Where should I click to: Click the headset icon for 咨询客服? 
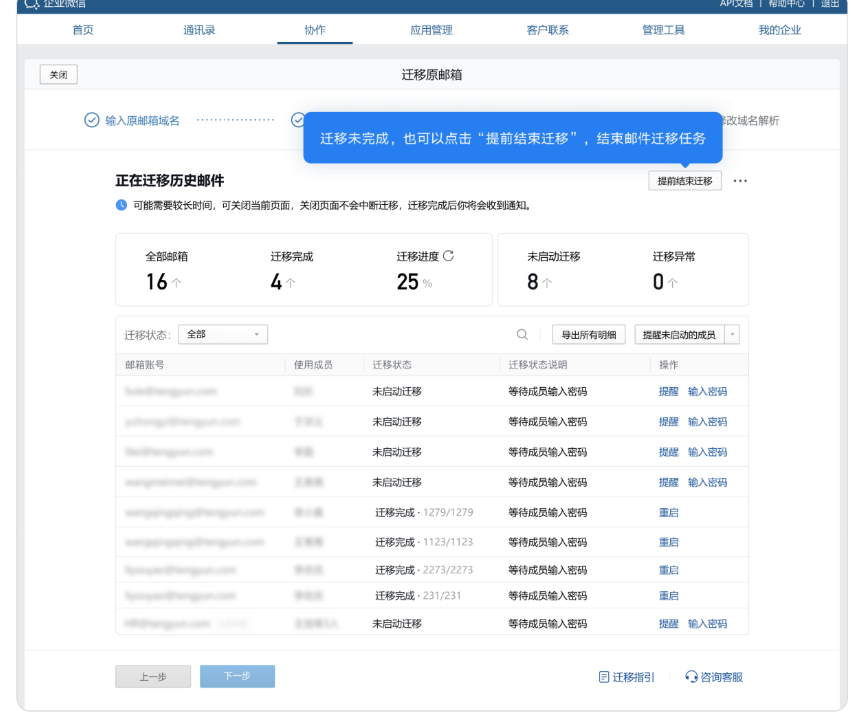tap(692, 676)
